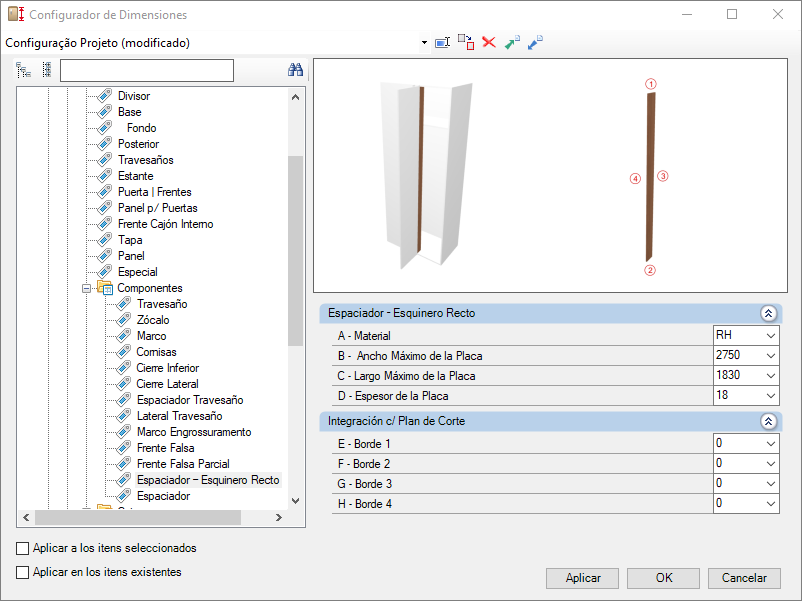The height and width of the screenshot is (601, 802).
Task: Open the F - Borde 2 dropdown
Action: pyautogui.click(x=771, y=463)
